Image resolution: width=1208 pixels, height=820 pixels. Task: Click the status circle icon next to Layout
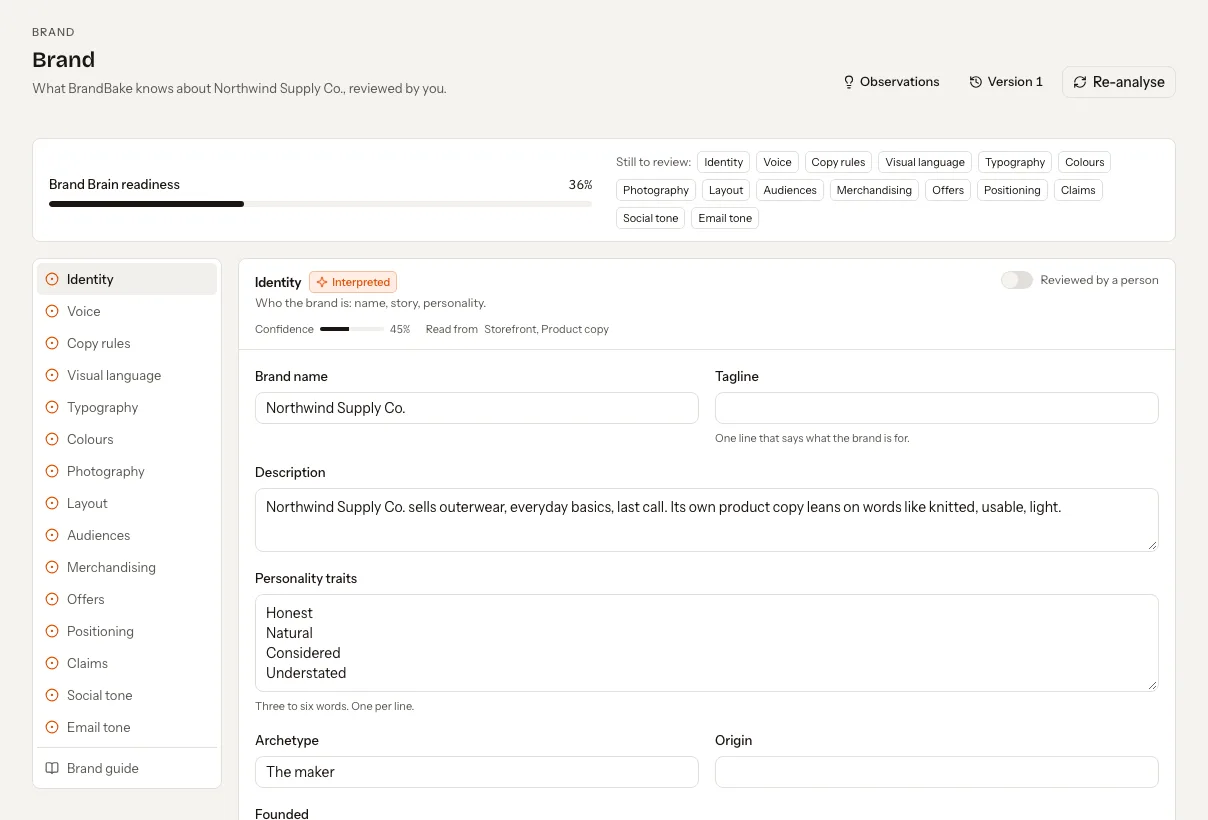click(52, 503)
